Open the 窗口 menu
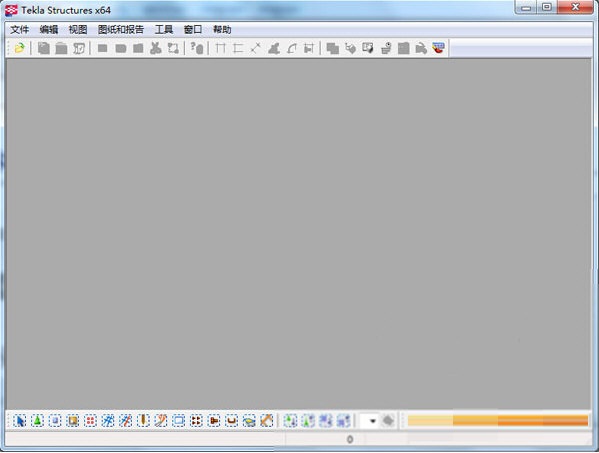Image resolution: width=599 pixels, height=453 pixels. click(x=193, y=29)
